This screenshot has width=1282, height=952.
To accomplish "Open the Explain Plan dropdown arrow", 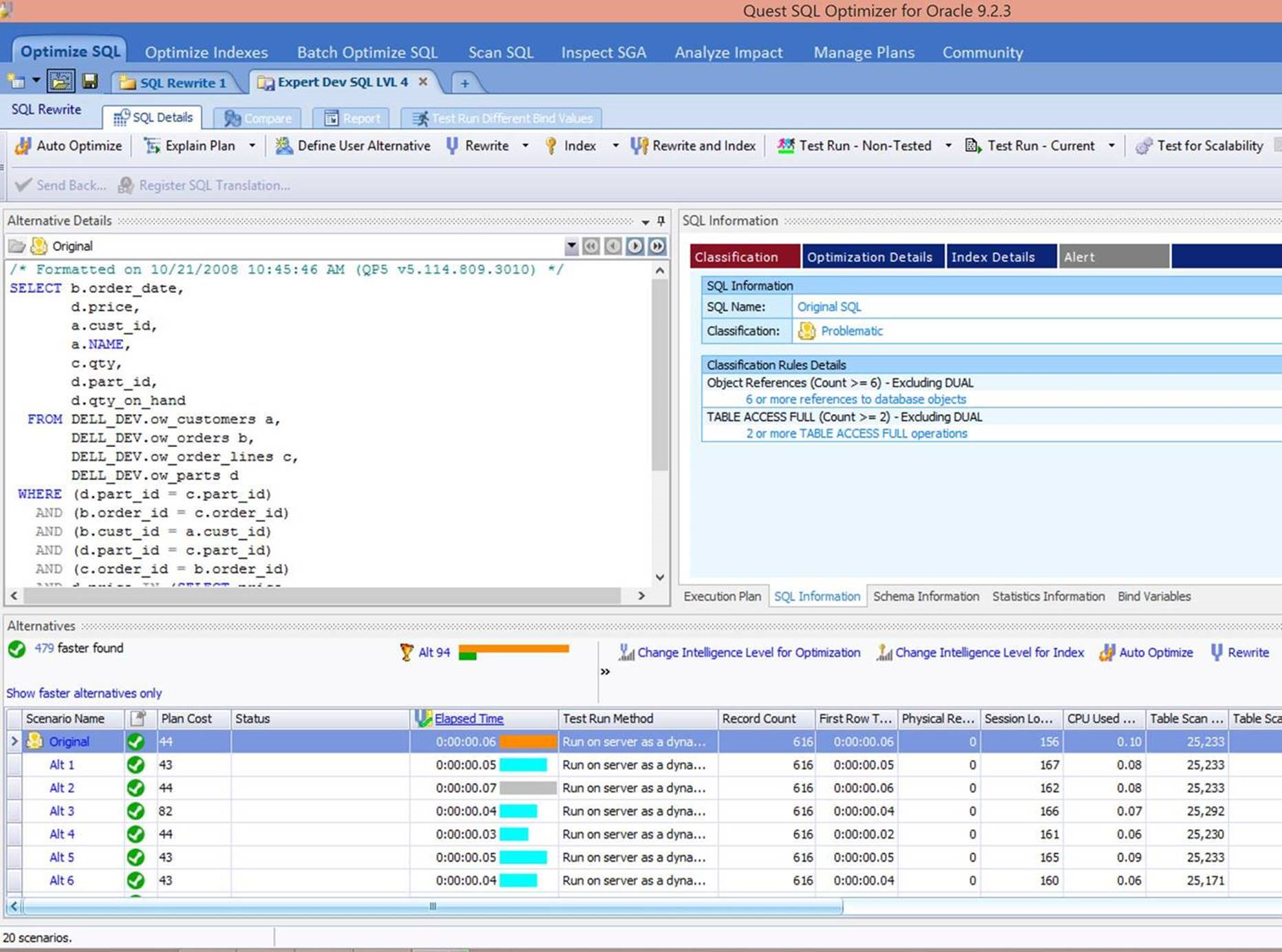I will pyautogui.click(x=252, y=146).
